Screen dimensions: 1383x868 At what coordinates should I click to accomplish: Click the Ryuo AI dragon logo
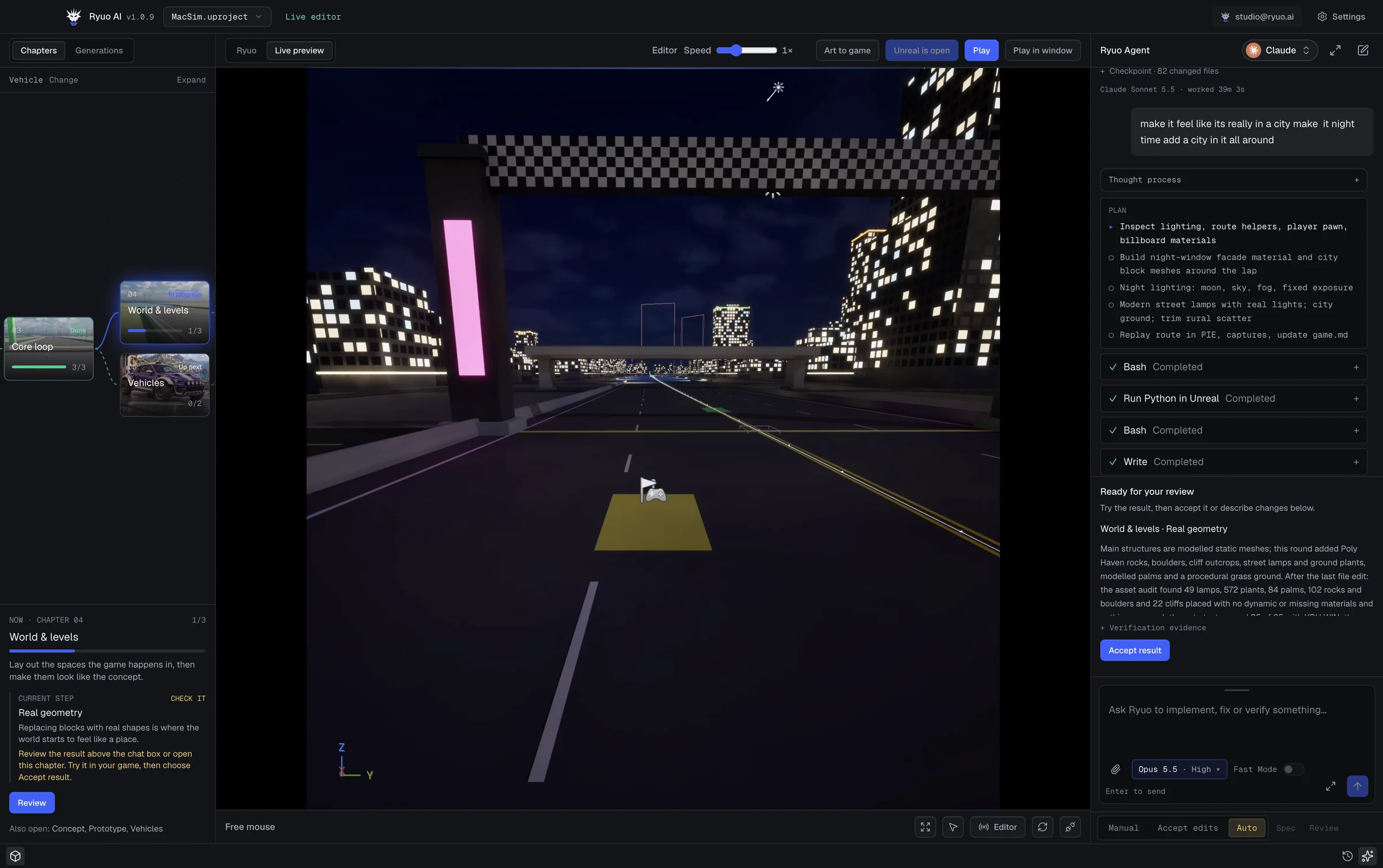[73, 17]
